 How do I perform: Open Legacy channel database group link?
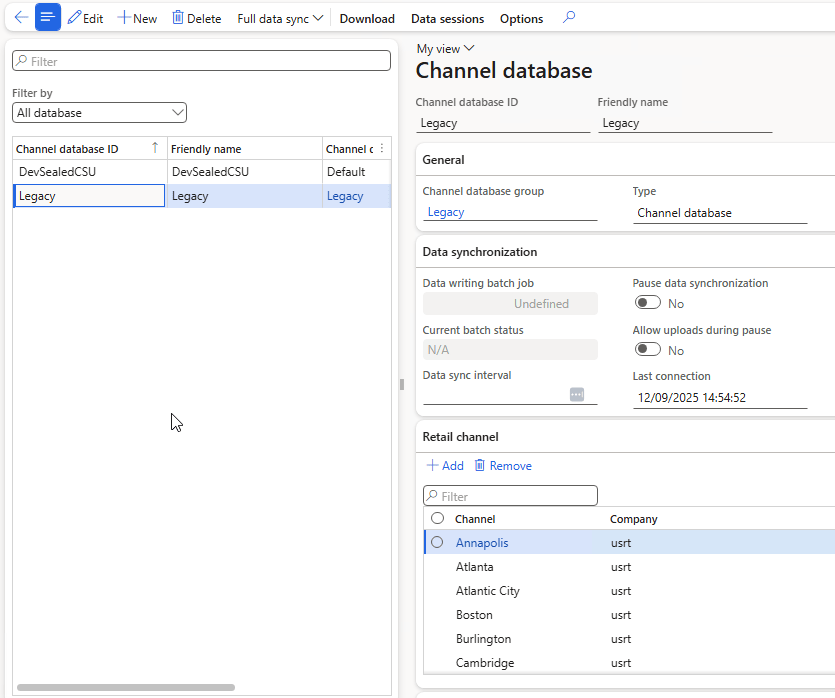click(446, 212)
